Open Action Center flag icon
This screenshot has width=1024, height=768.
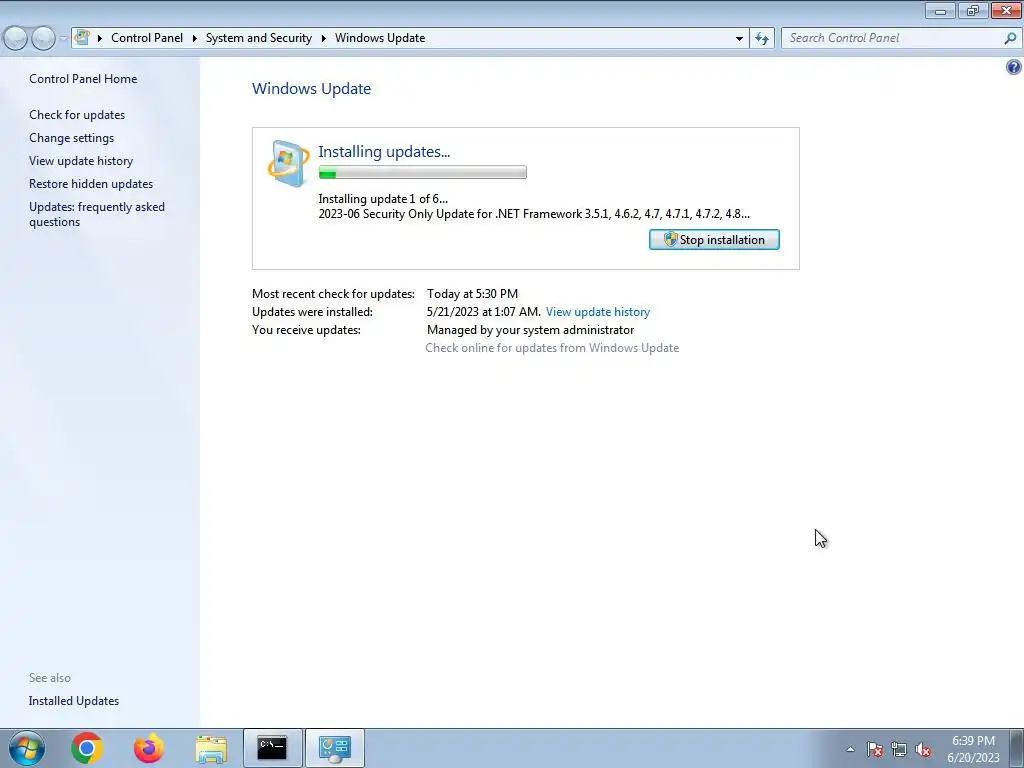pyautogui.click(x=874, y=749)
